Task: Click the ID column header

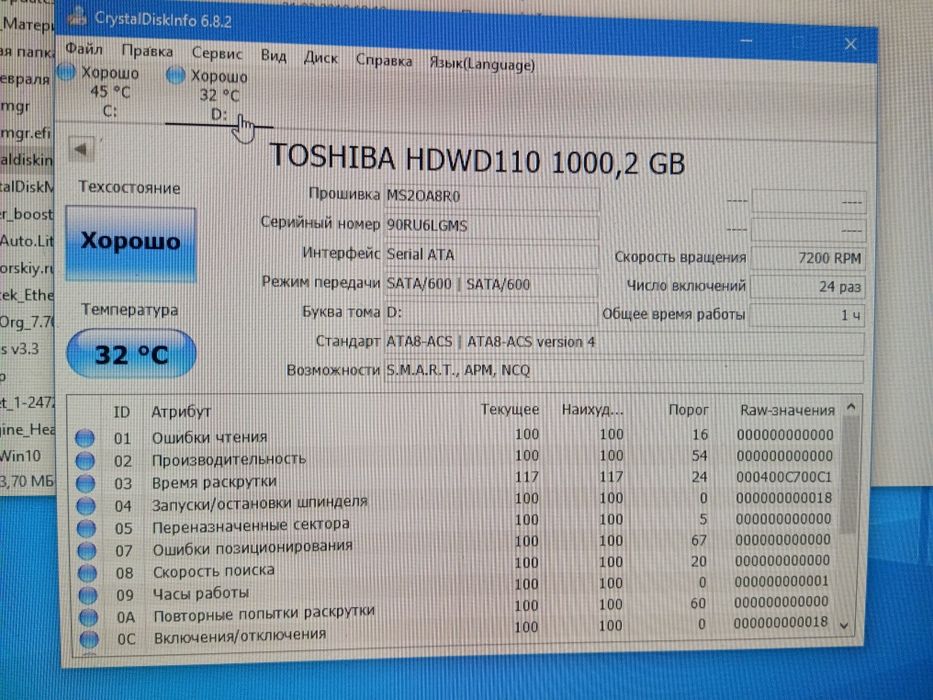Action: pyautogui.click(x=121, y=412)
